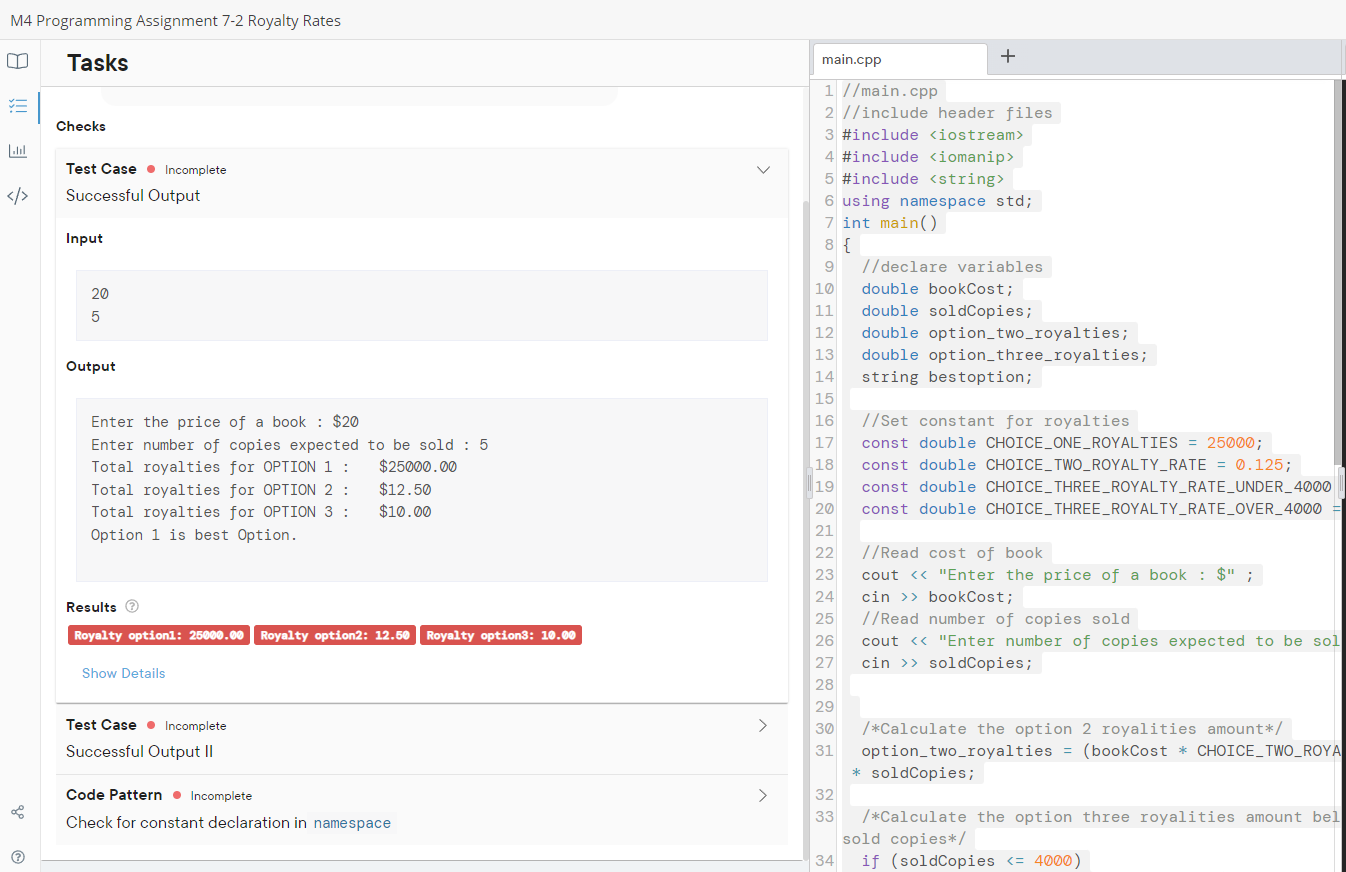Screen dimensions: 1346x872
Task: Select the Tasks checklist icon in the sidebar
Action: click(17, 106)
